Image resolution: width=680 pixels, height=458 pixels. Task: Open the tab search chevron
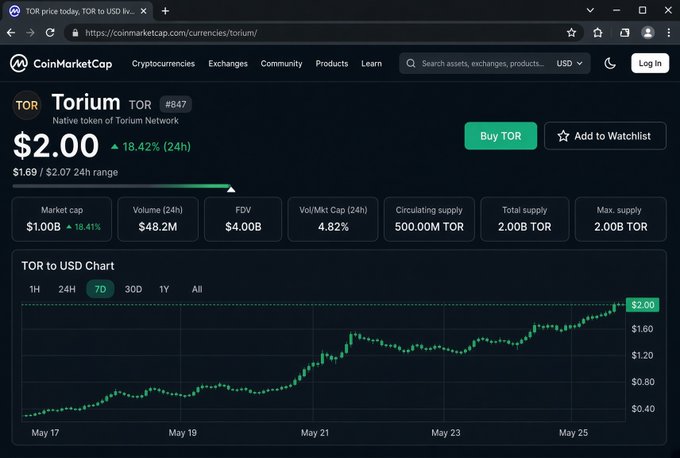coord(590,10)
